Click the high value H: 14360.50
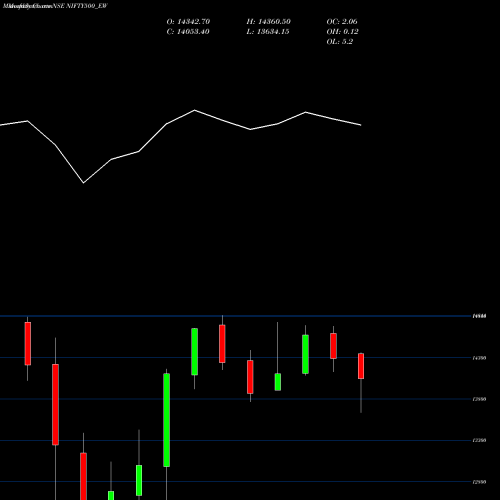The width and height of the screenshot is (500, 500). click(269, 22)
